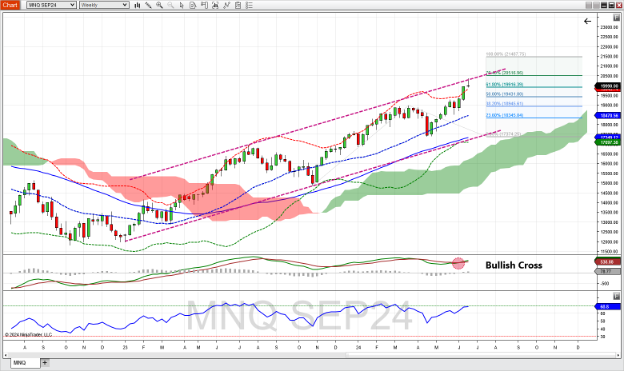Open the bar type chart style icon
The height and width of the screenshot is (372, 624).
[137, 5]
